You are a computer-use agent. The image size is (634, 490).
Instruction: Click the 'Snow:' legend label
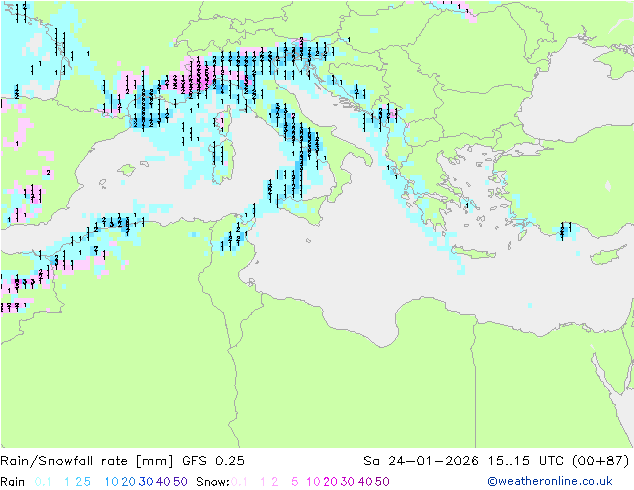tap(213, 482)
